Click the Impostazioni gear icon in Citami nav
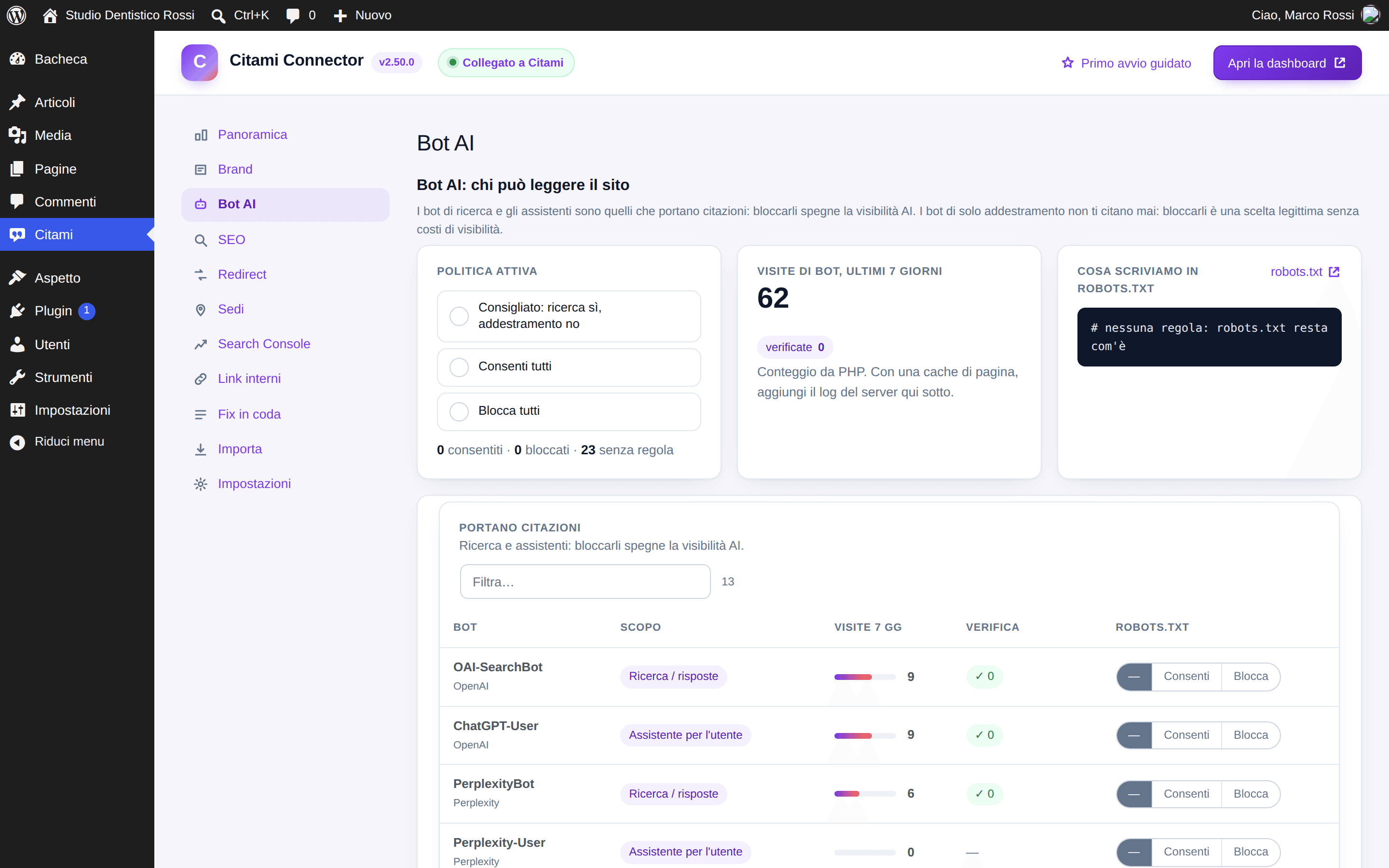Image resolution: width=1389 pixels, height=868 pixels. (200, 485)
